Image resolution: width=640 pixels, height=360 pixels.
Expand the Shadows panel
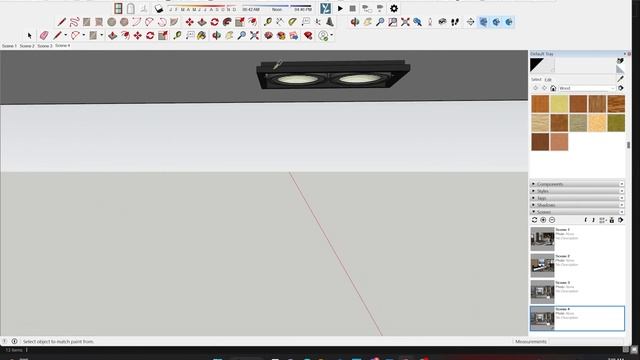tap(577, 205)
